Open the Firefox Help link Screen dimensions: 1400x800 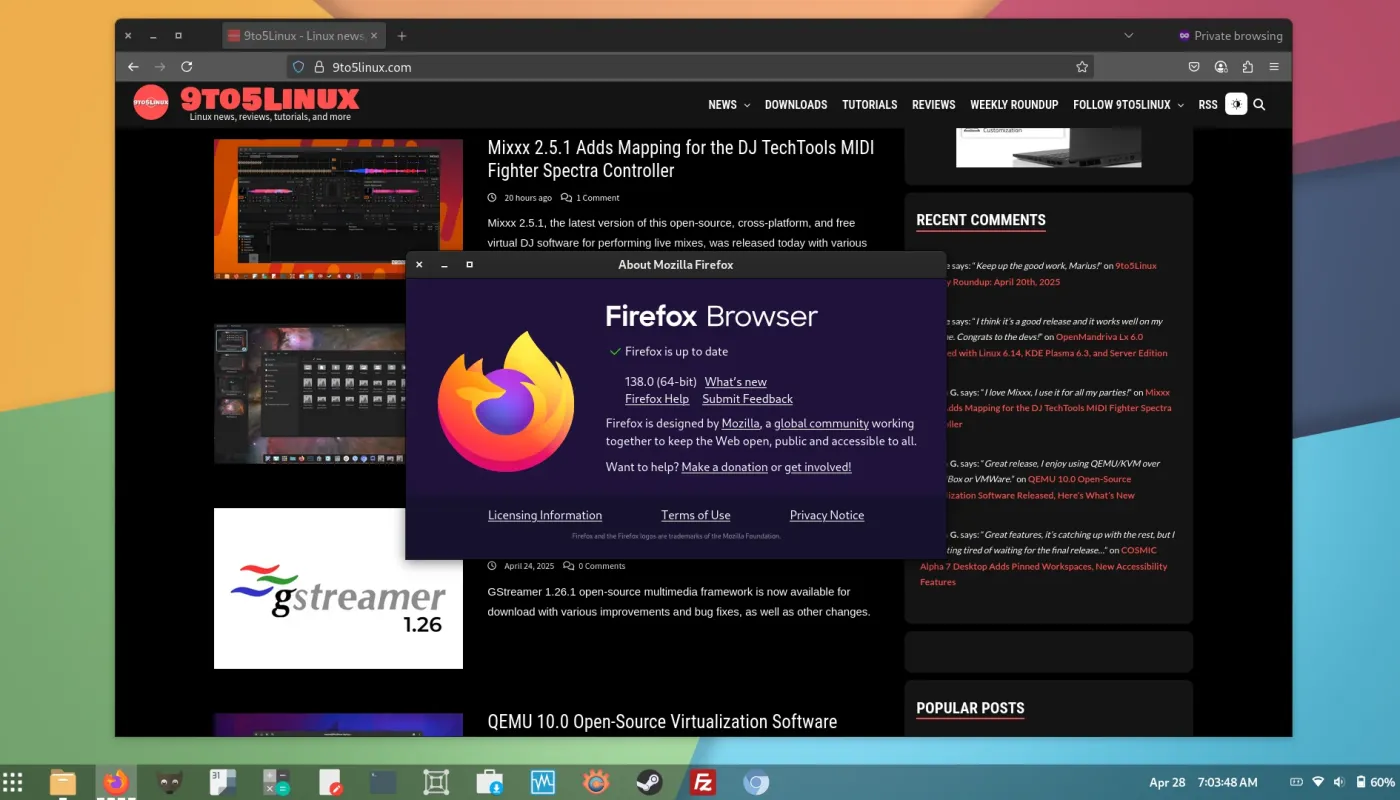[657, 399]
